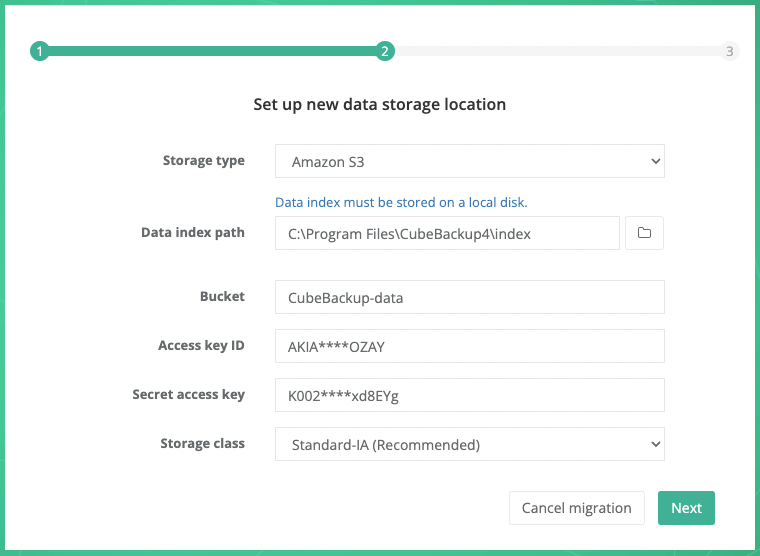This screenshot has height=556, width=760.
Task: Click the blue local disk notice text
Action: pos(401,202)
